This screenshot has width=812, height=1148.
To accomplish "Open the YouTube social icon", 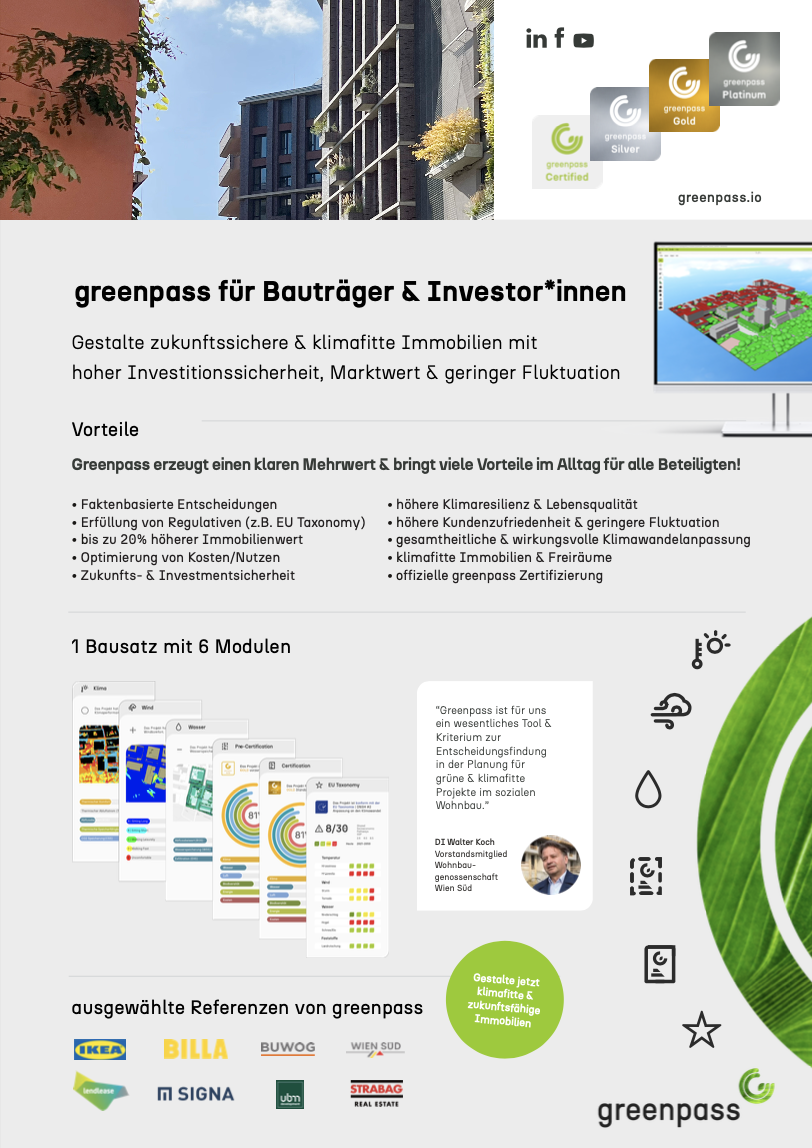I will tap(584, 40).
